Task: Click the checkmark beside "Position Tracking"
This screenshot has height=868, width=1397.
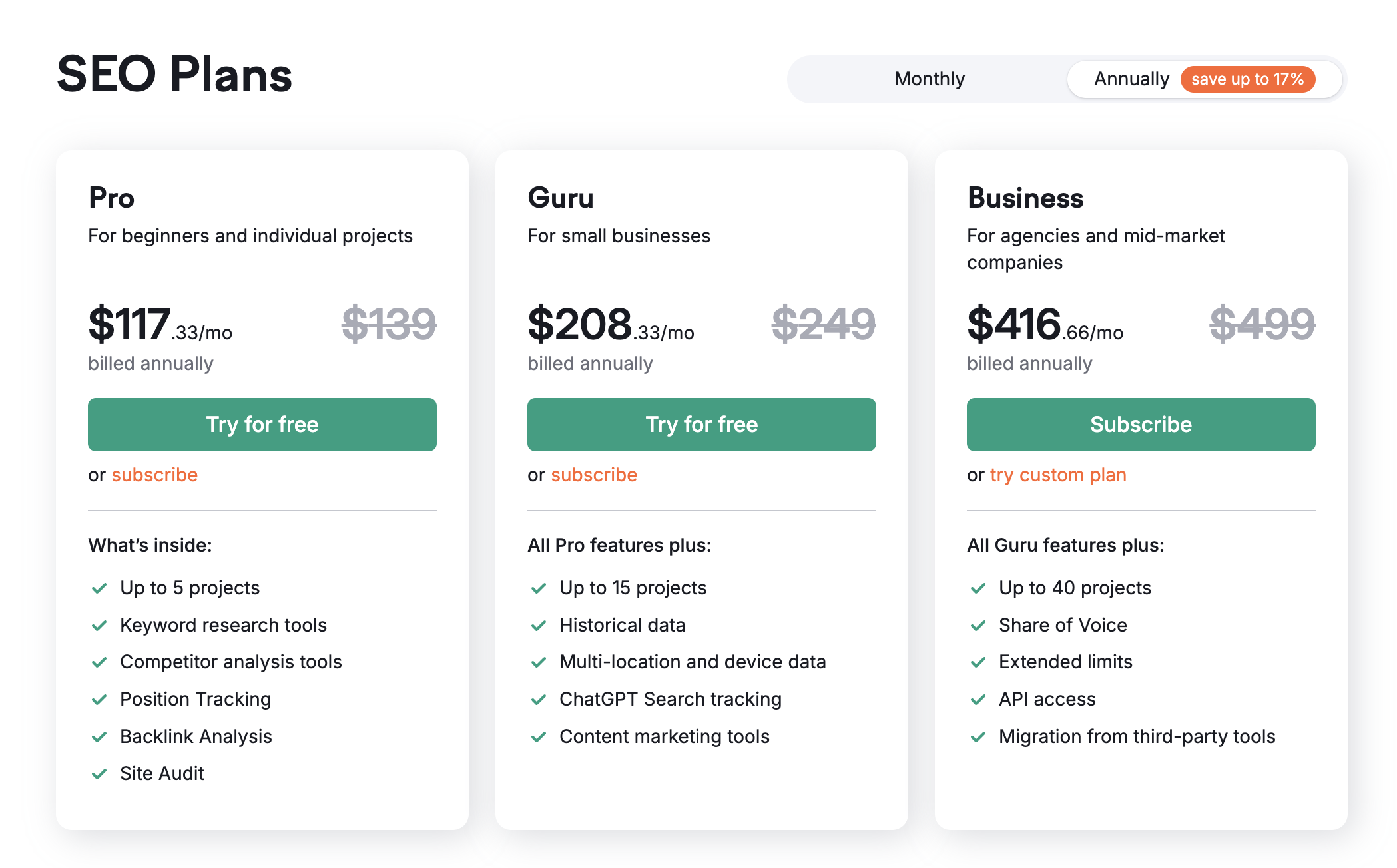Action: tap(101, 700)
